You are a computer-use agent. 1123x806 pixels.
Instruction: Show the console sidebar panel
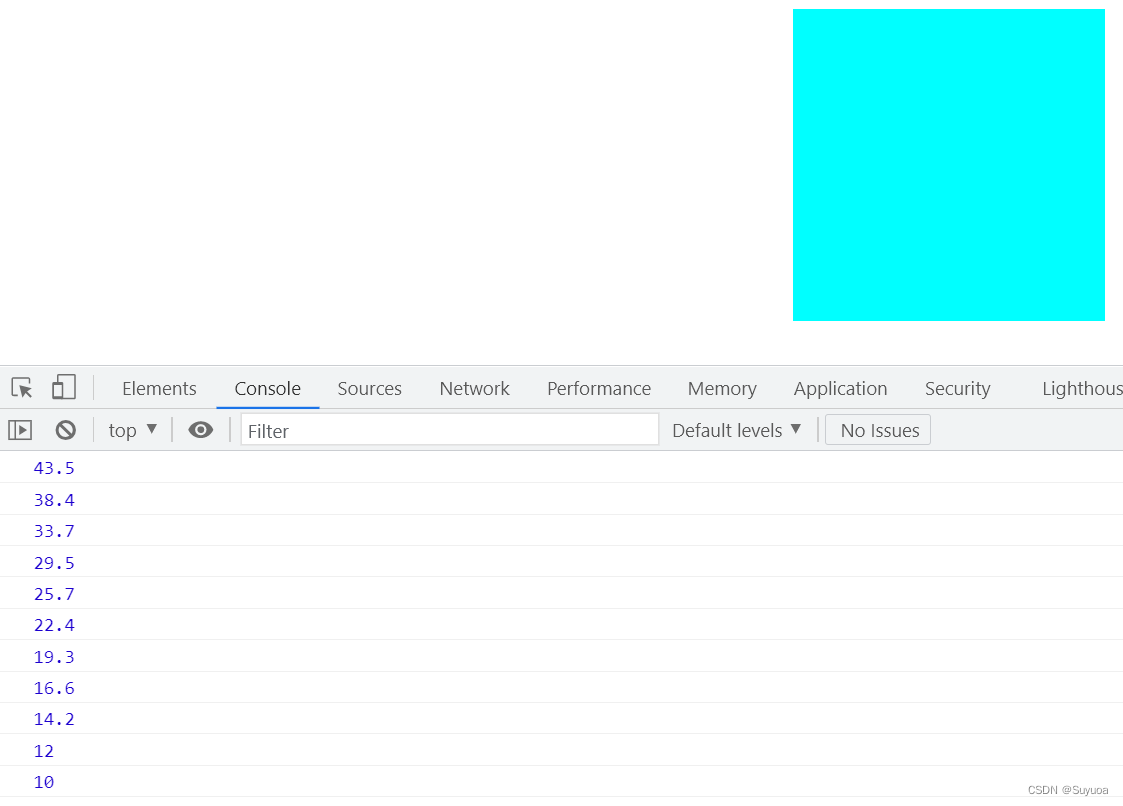pos(20,430)
